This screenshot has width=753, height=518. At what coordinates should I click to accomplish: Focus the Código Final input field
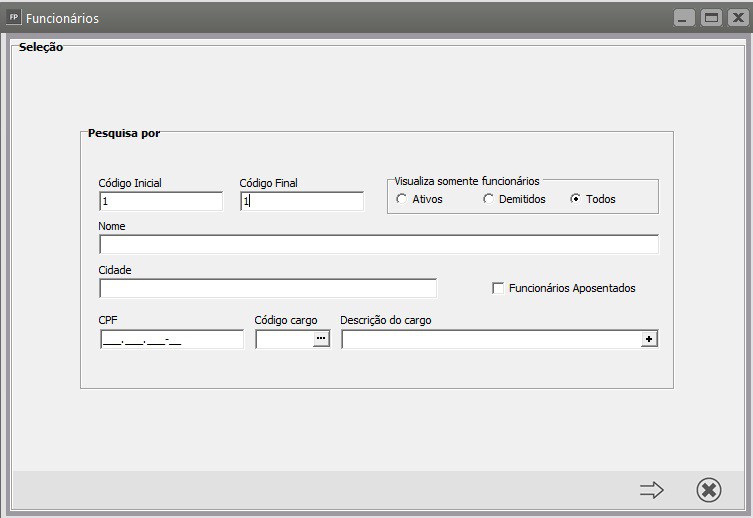[x=301, y=201]
